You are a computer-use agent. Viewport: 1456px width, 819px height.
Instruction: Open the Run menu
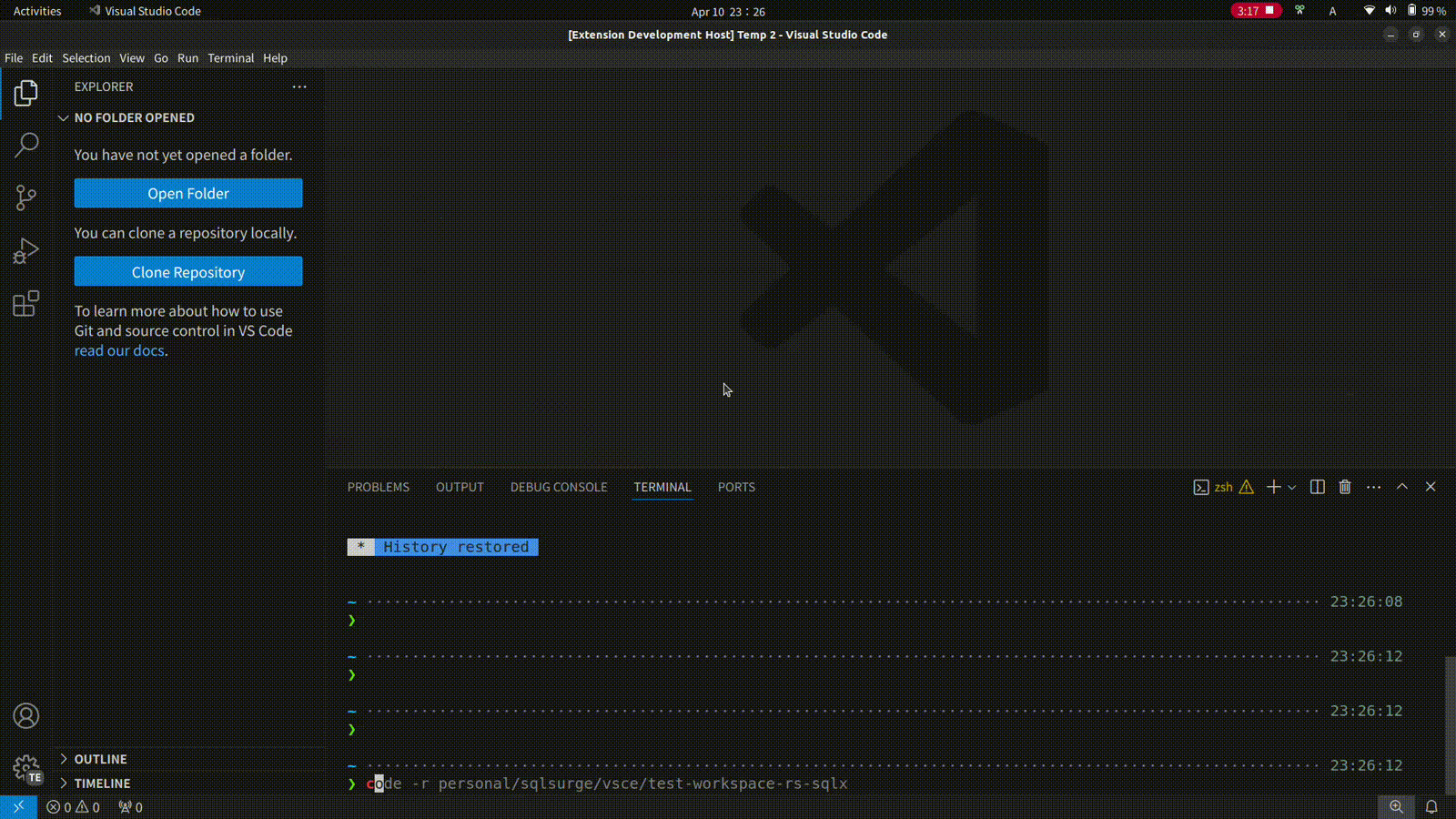tap(187, 57)
